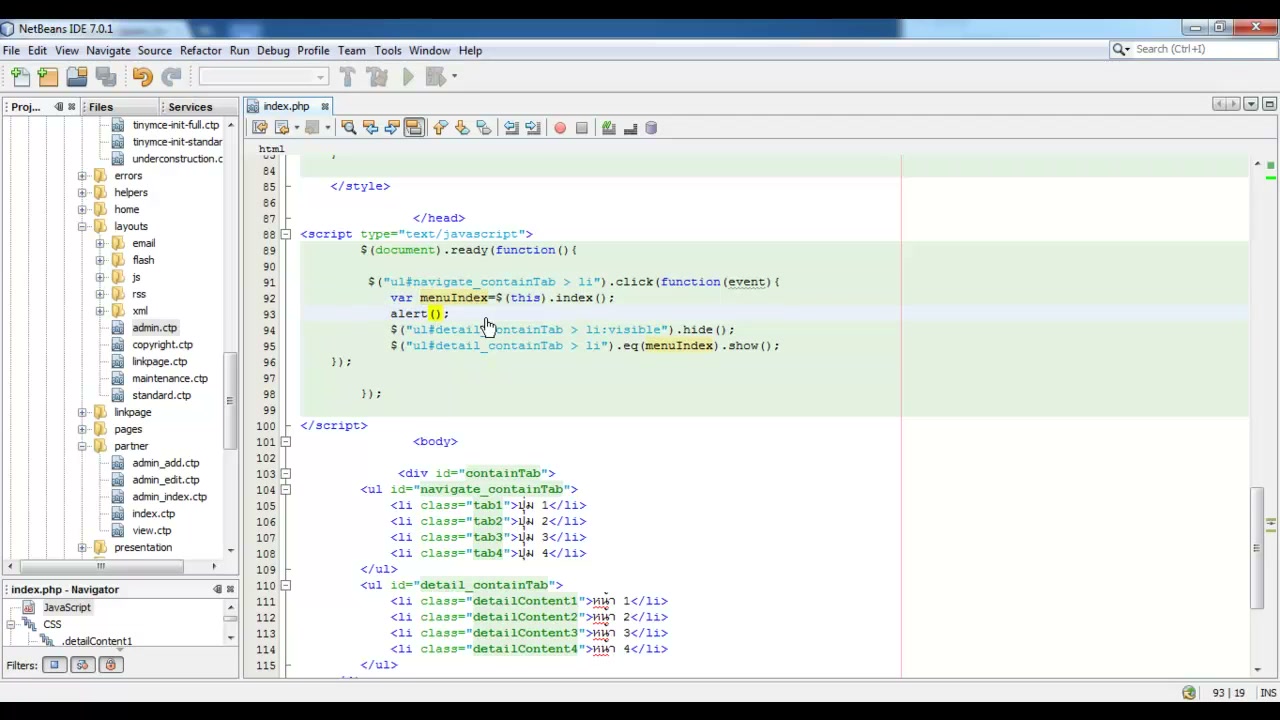Click the Debug Project icon

click(x=434, y=76)
